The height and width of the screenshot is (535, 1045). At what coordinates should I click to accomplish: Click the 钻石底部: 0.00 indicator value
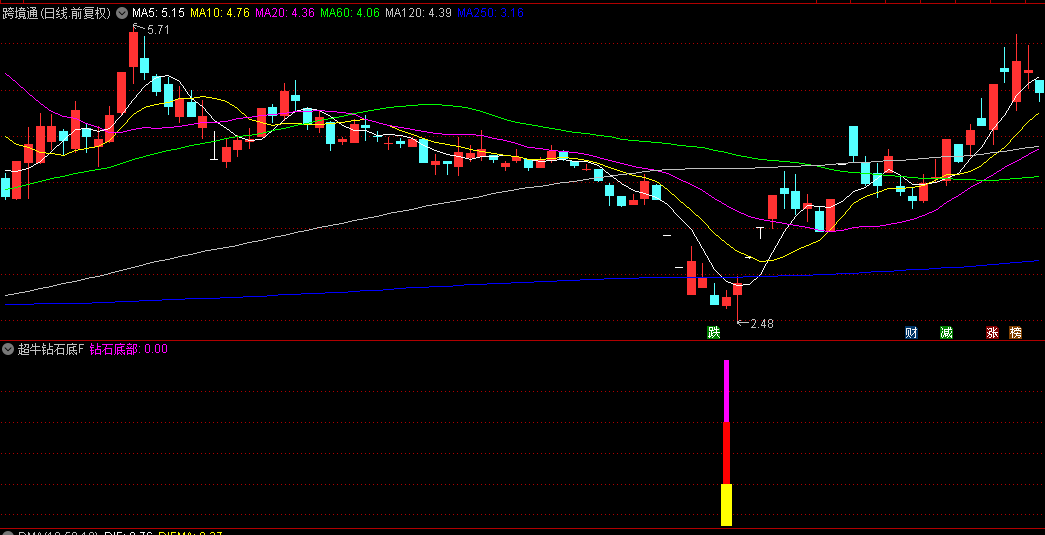coord(129,348)
